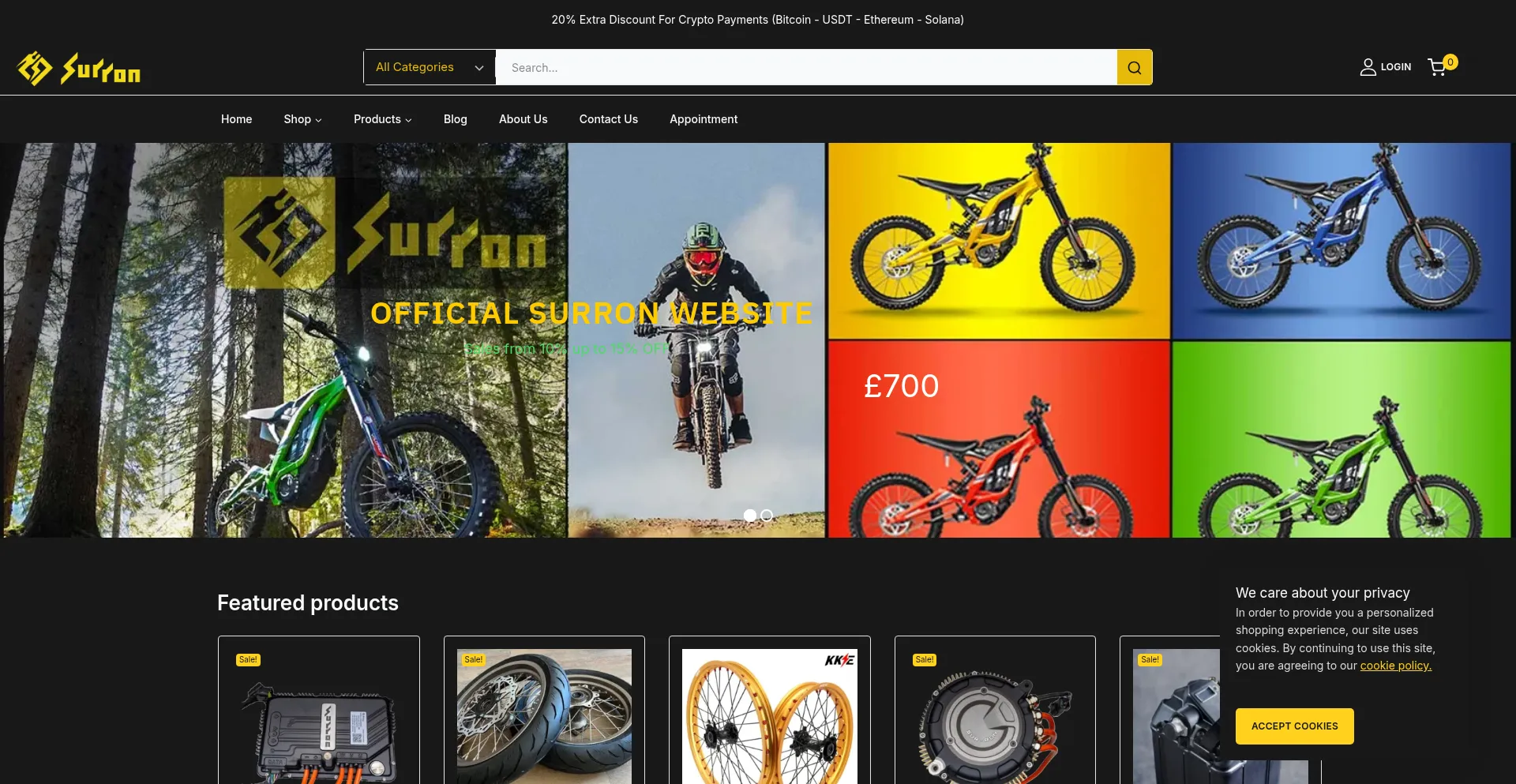Screen dimensions: 1516x784
Task: Select the first slider dot indicator
Action: [750, 516]
